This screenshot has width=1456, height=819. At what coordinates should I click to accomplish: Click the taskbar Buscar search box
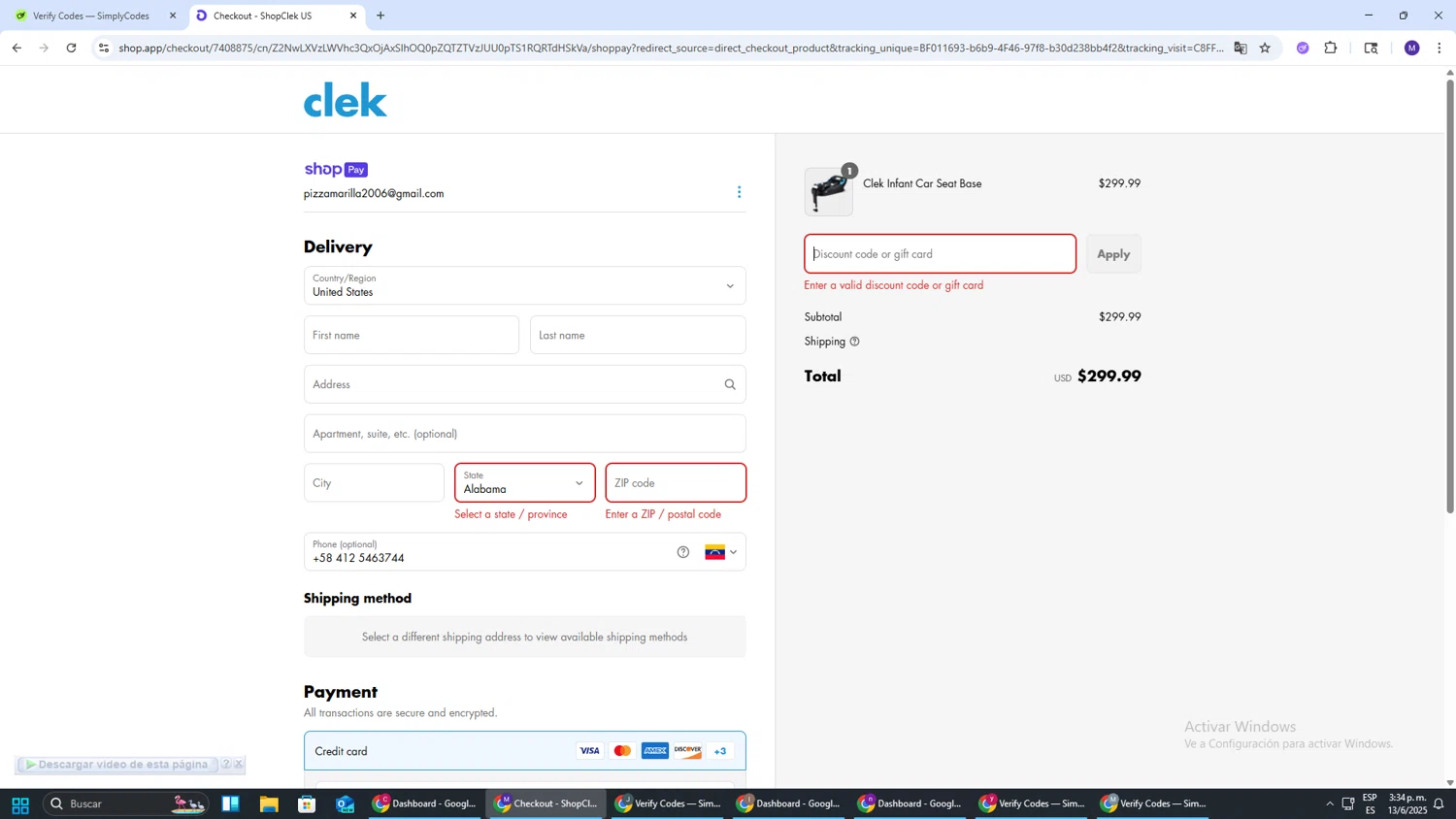tap(126, 803)
